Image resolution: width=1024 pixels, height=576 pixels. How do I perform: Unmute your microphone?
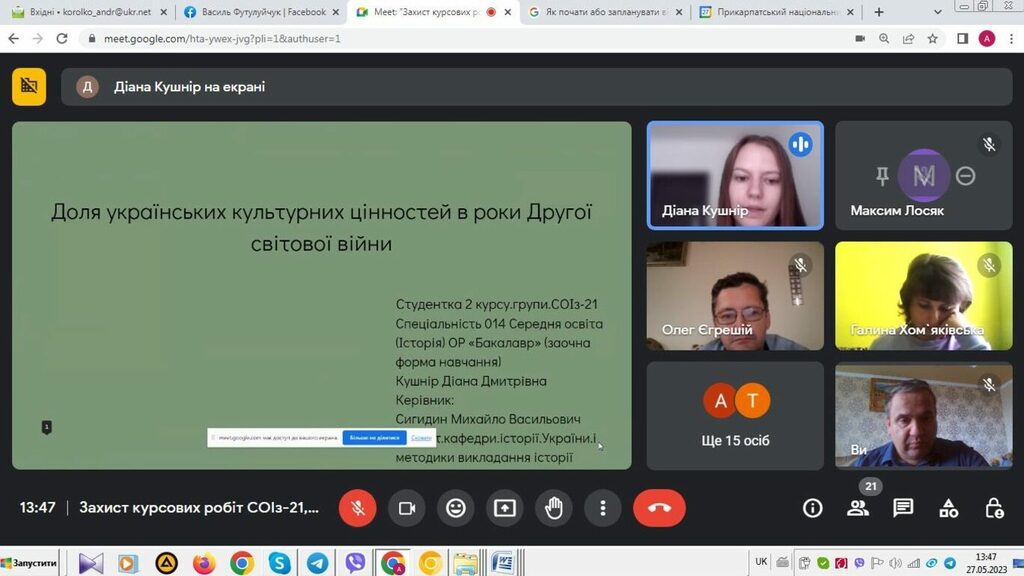358,508
